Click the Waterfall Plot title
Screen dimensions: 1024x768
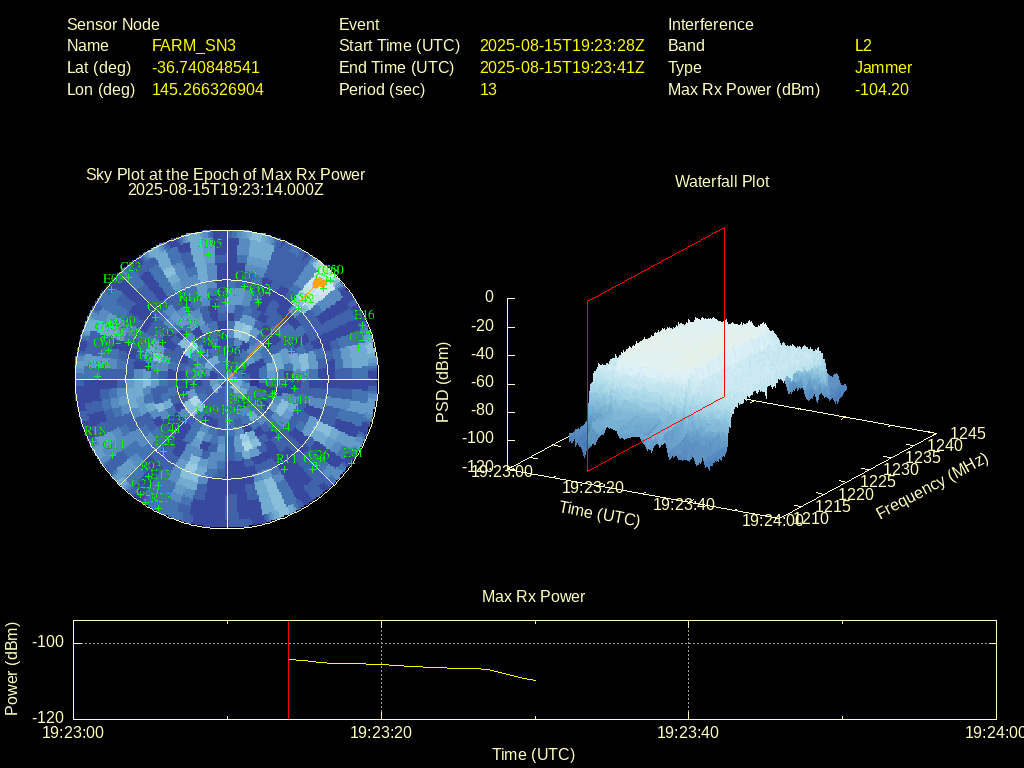722,181
